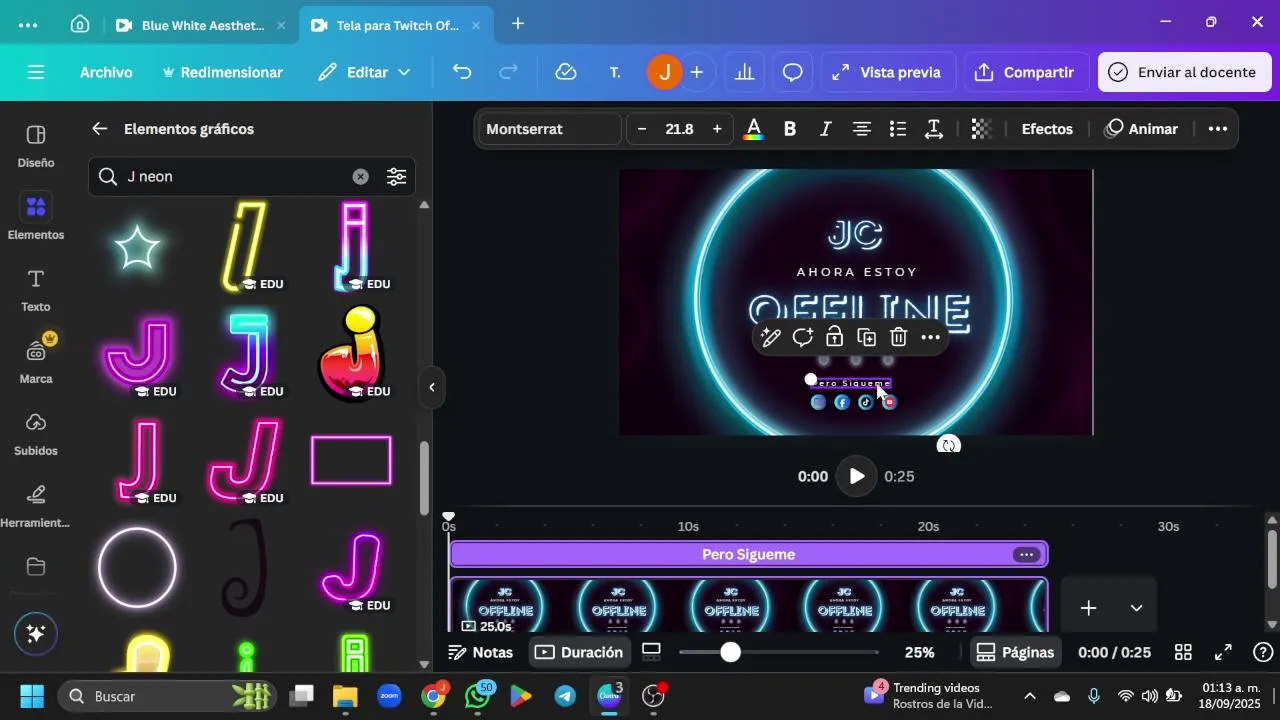Open the text color picker

click(x=754, y=129)
